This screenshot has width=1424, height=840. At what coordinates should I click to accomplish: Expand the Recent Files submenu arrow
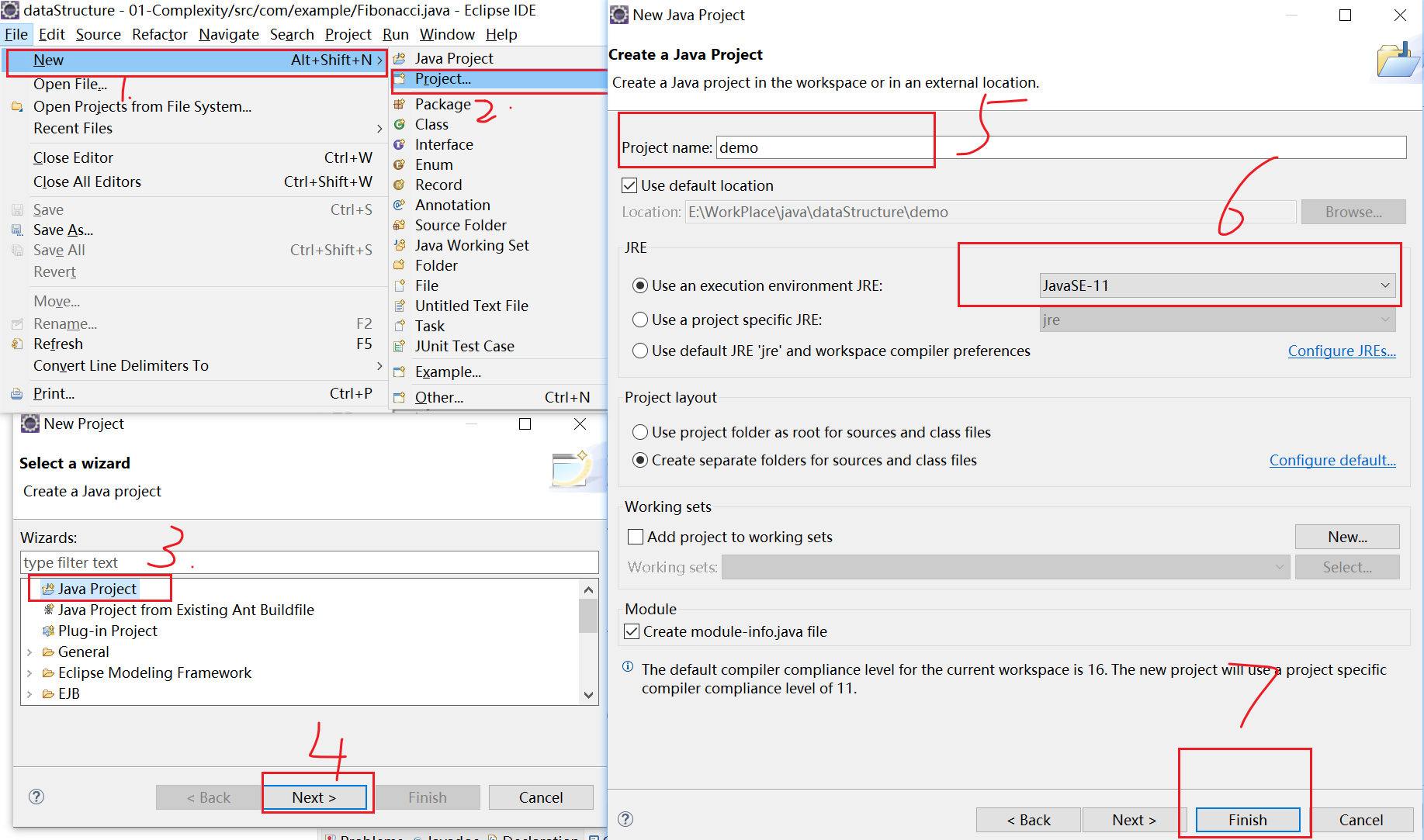click(379, 129)
